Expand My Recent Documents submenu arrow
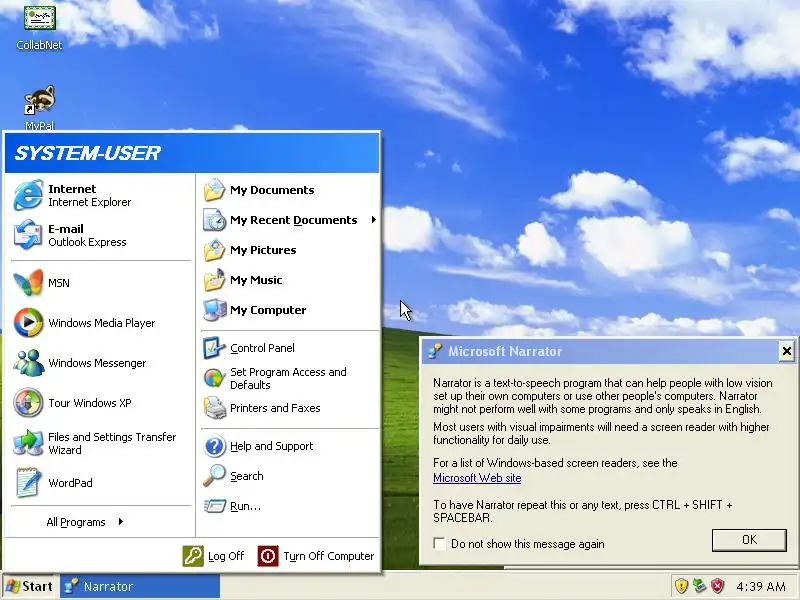Screen dimensions: 800x600 tap(373, 220)
